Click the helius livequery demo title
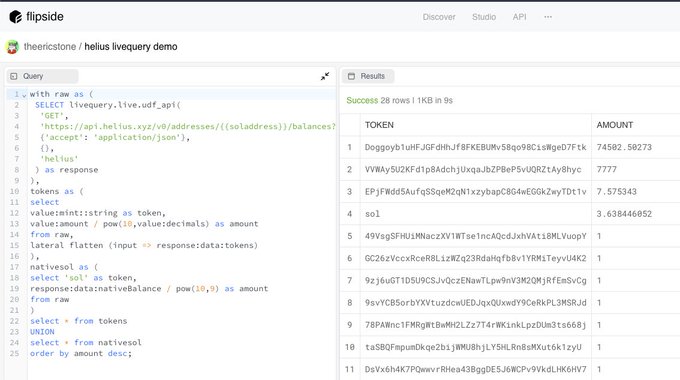Image resolution: width=680 pixels, height=380 pixels. coord(131,46)
